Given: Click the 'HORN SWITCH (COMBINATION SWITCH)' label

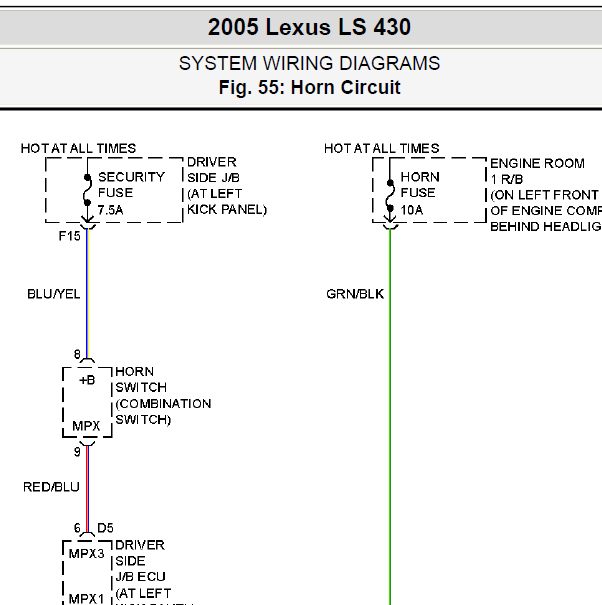Looking at the screenshot, I should [163, 395].
